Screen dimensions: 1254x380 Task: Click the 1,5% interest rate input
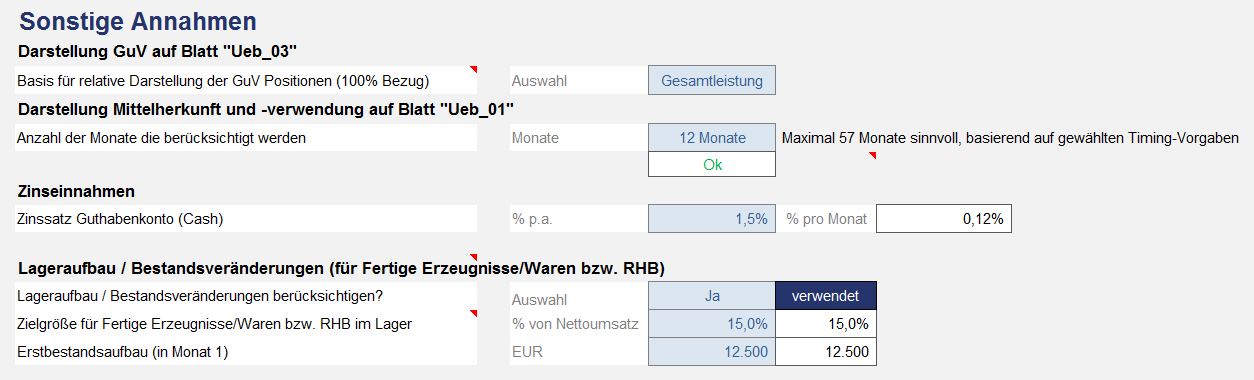[712, 219]
